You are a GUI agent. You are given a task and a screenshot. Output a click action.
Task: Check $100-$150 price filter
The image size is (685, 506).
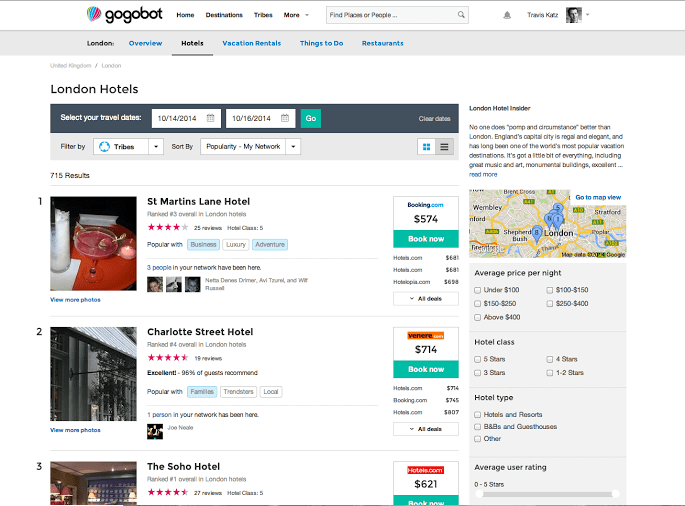tap(550, 290)
